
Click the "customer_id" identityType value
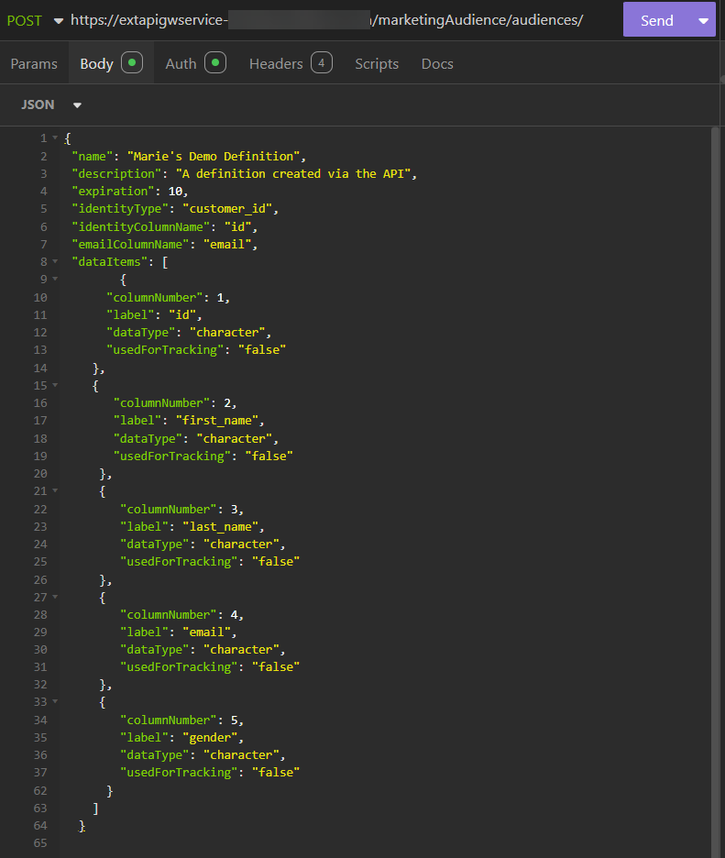(x=228, y=209)
